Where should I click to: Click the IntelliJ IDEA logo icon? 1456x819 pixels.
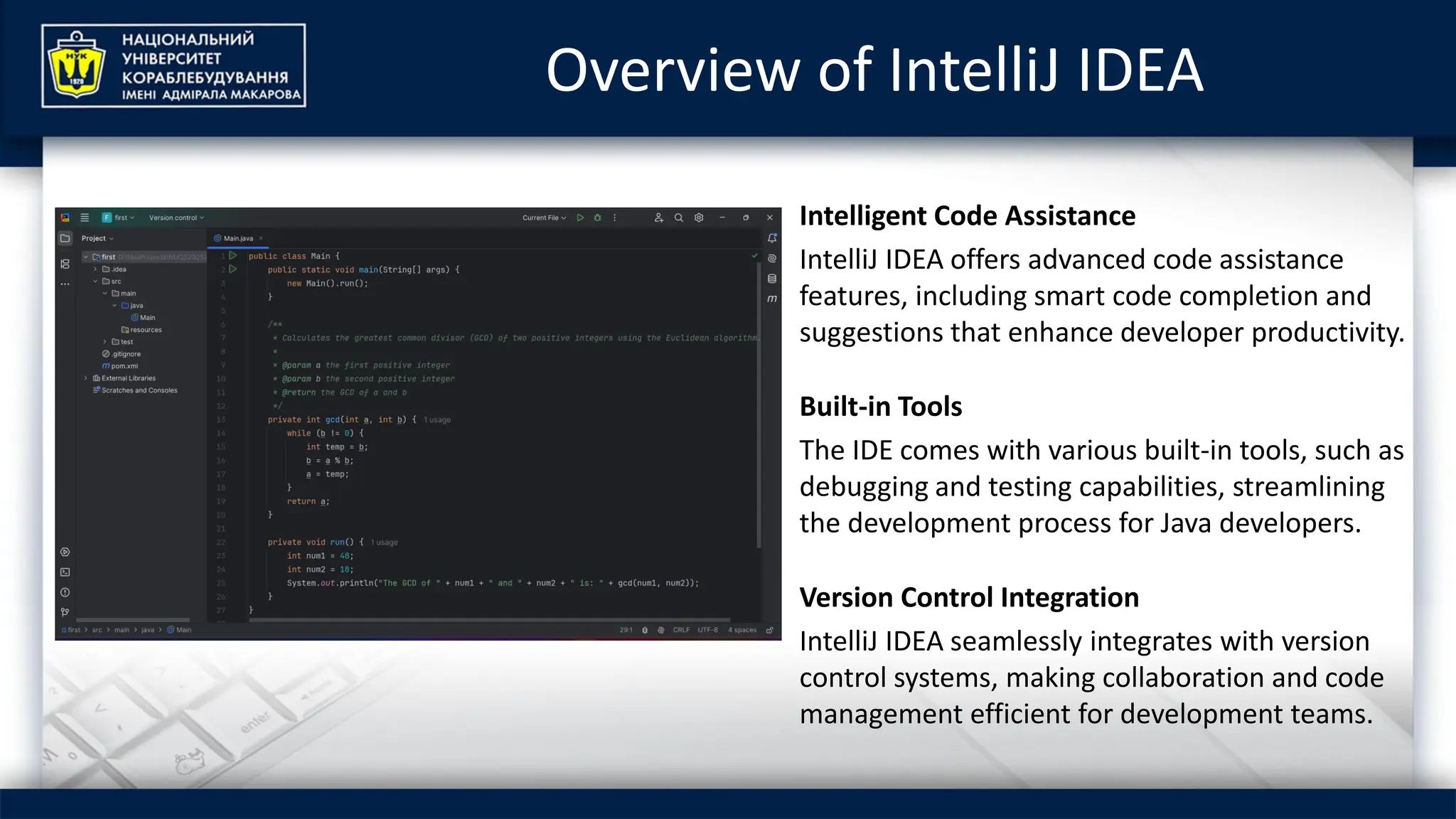(65, 218)
